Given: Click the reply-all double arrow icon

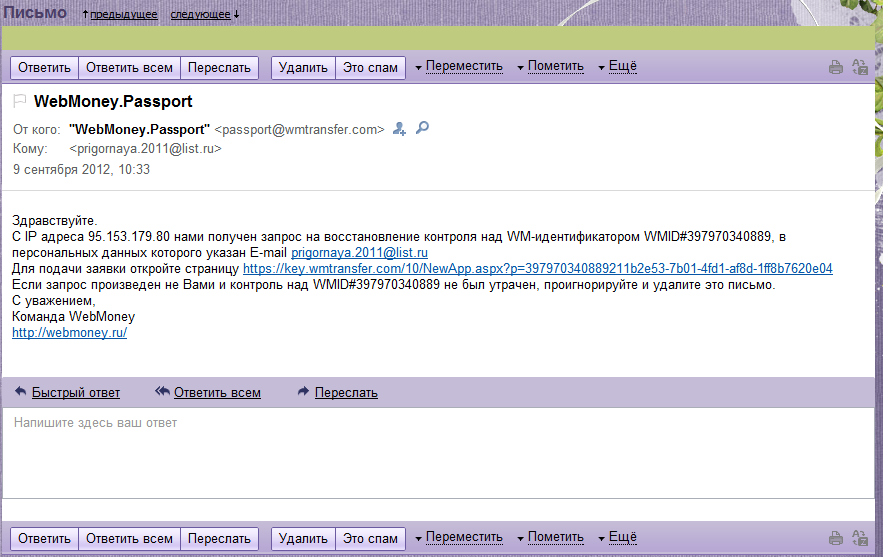Looking at the screenshot, I should click(x=162, y=391).
